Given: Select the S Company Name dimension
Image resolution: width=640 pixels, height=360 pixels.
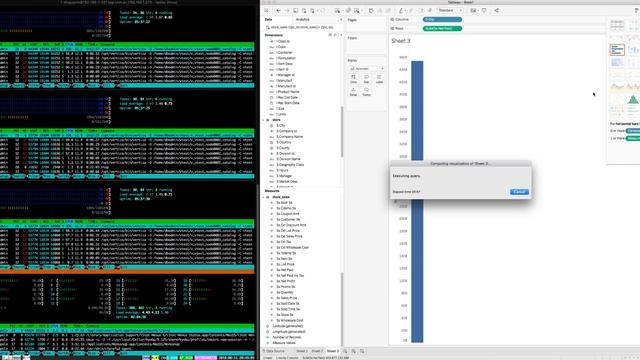Looking at the screenshot, I should [x=289, y=137].
